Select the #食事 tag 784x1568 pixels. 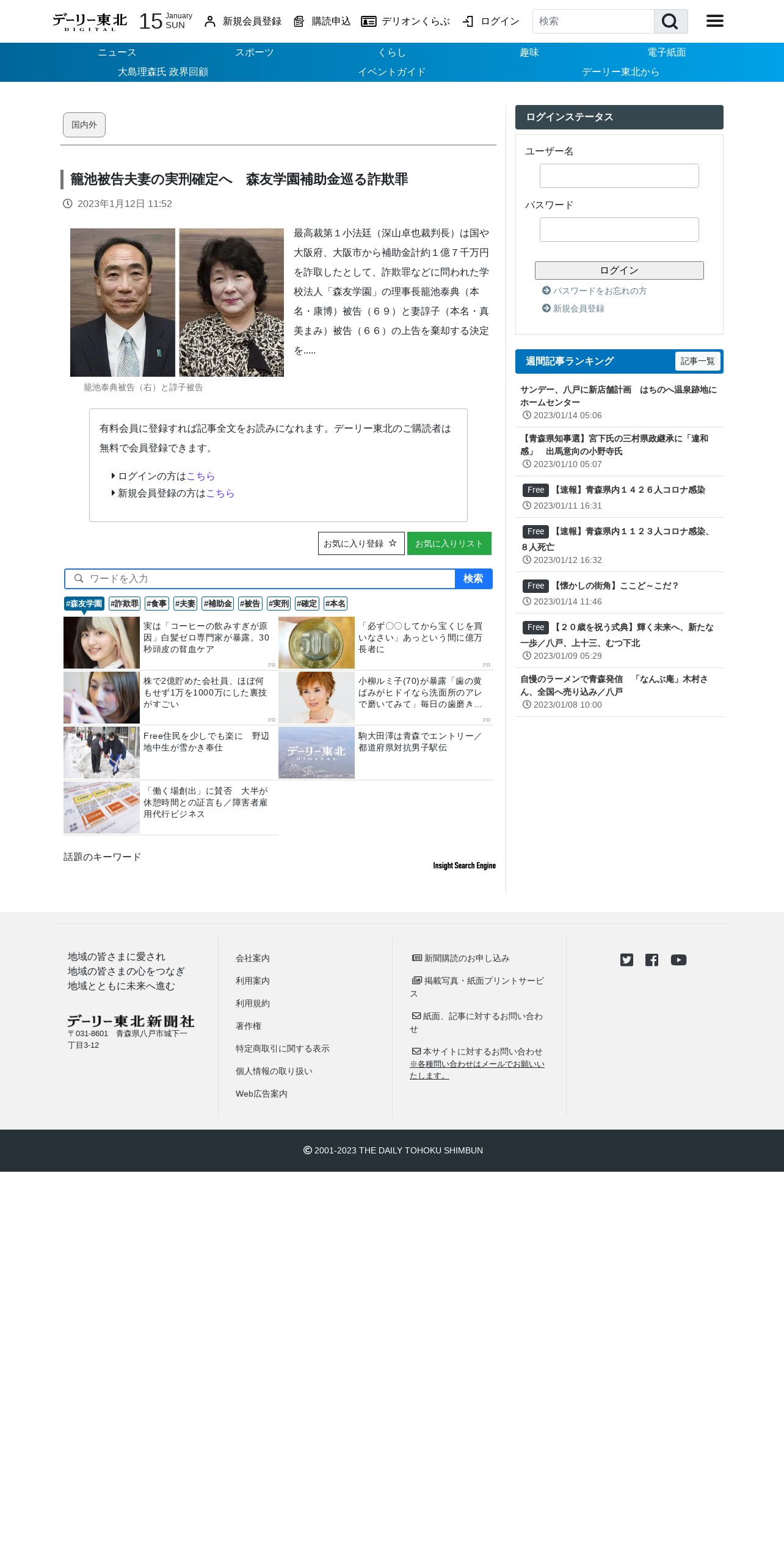coord(157,604)
